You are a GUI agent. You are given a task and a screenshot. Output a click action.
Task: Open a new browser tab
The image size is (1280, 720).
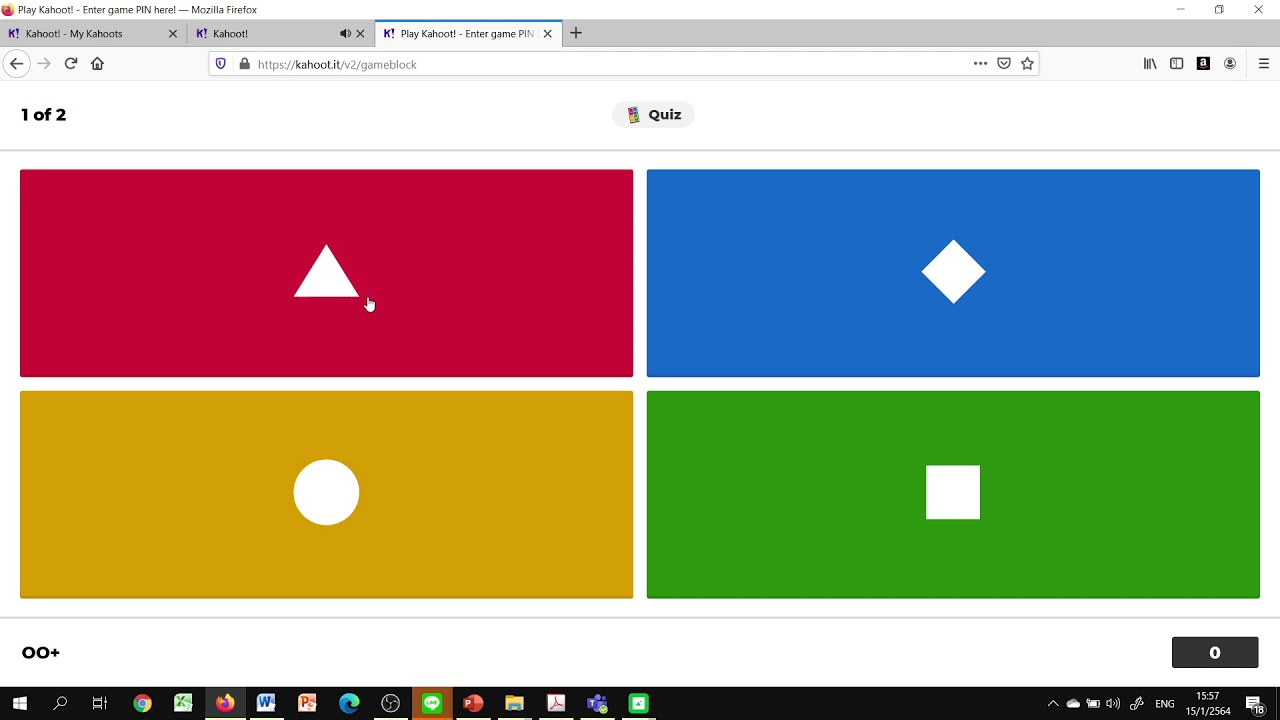click(576, 33)
